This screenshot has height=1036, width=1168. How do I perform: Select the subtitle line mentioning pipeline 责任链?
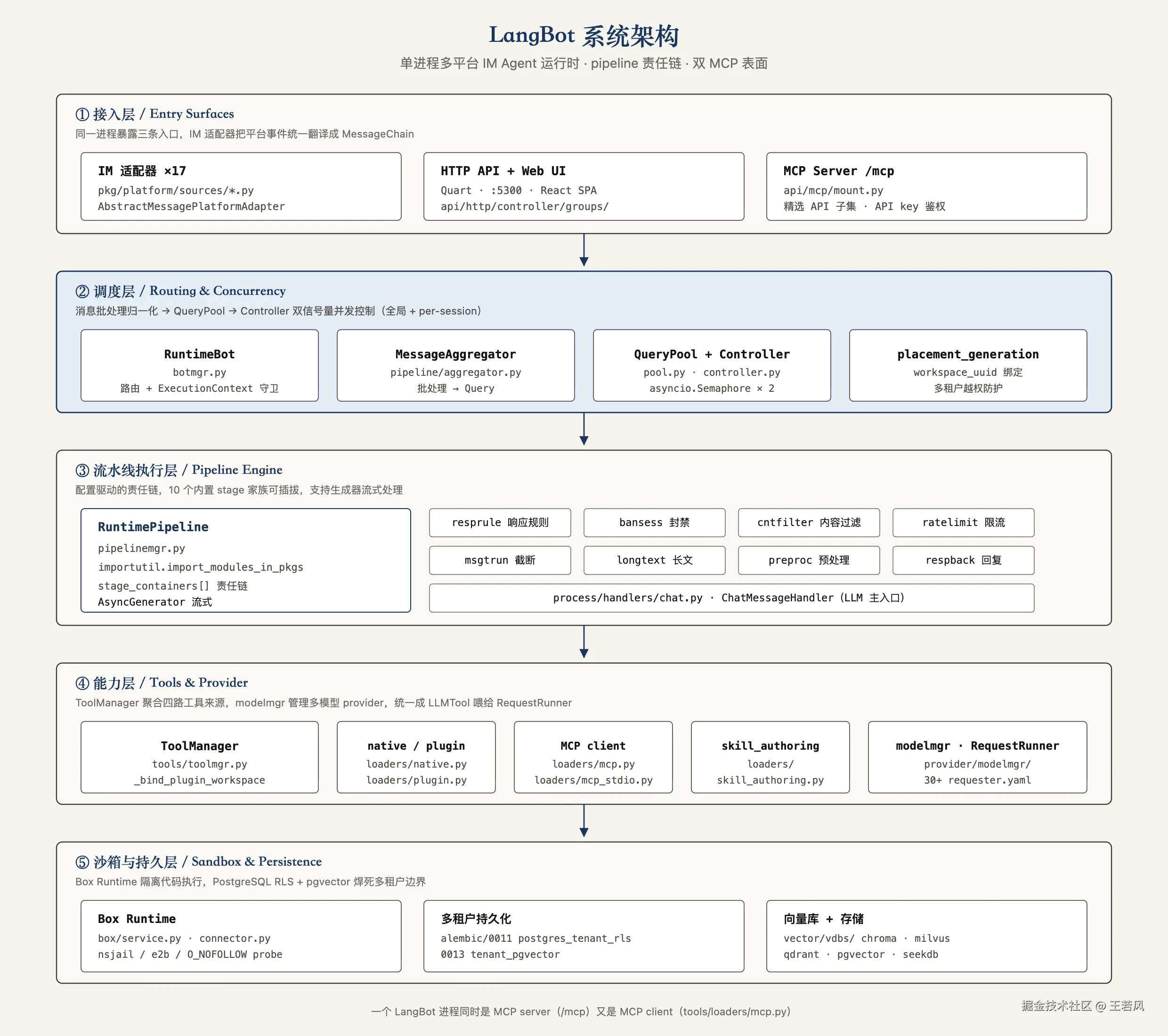click(x=584, y=64)
